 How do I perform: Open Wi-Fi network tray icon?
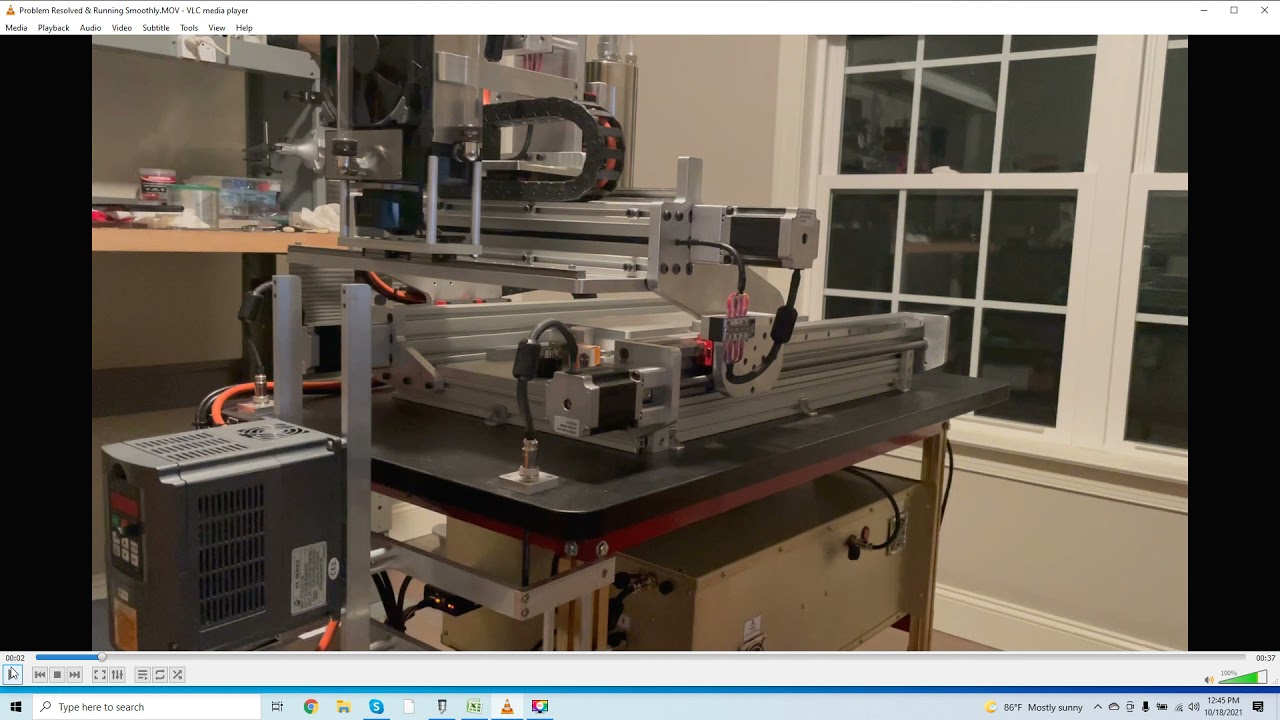1178,707
